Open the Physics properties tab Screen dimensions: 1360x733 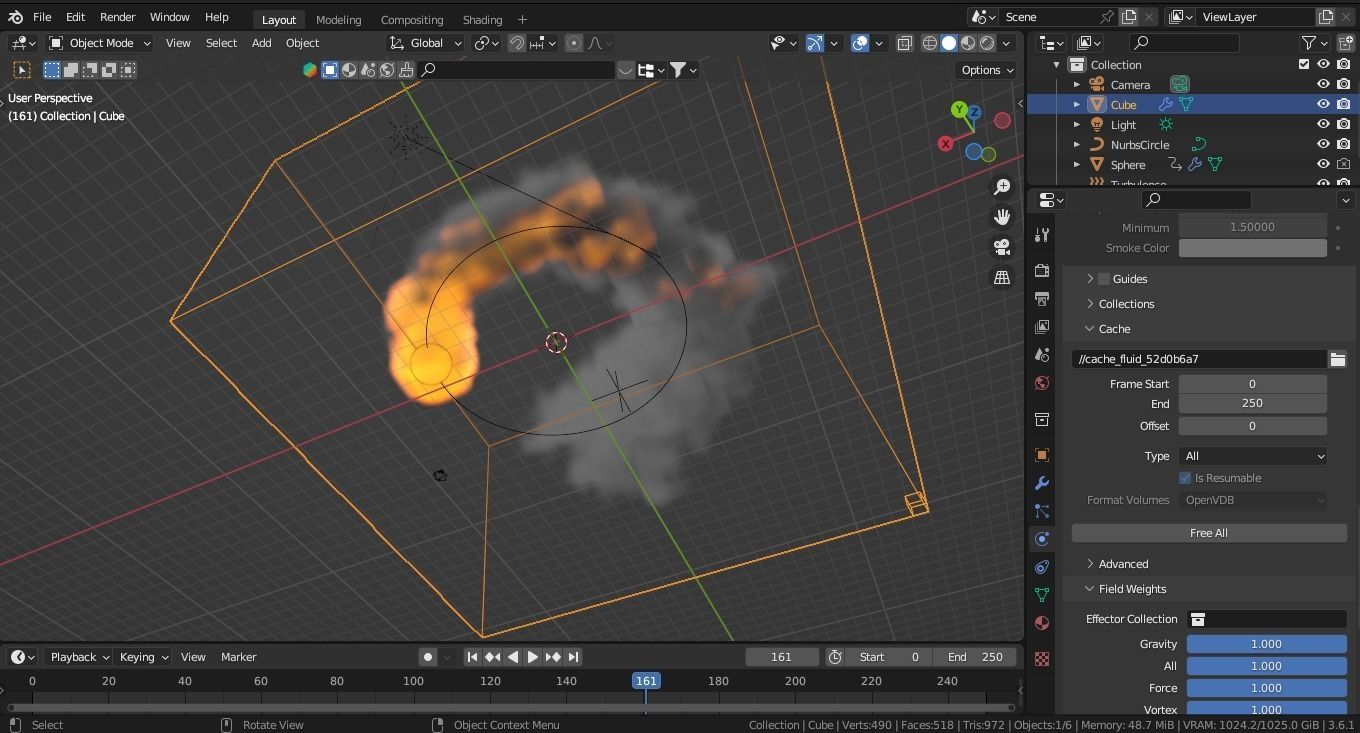[1041, 539]
